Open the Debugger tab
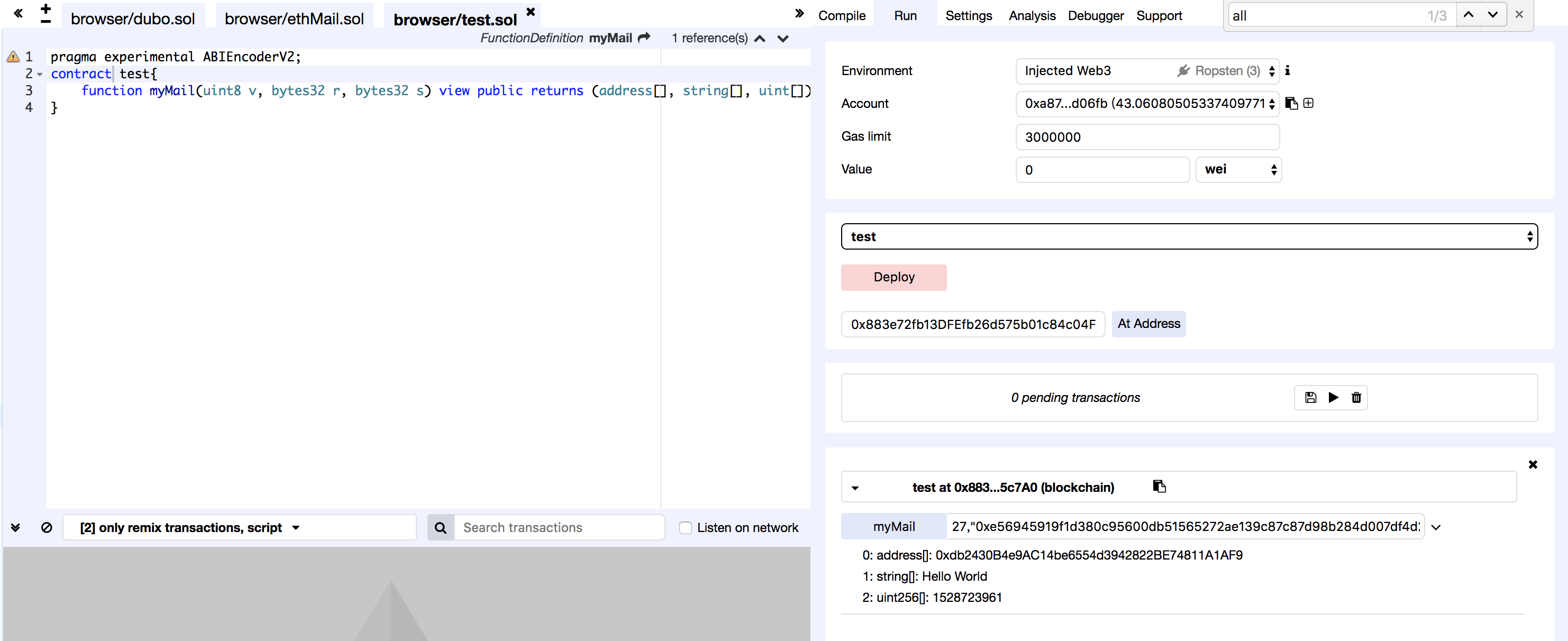Screen dimensions: 1568x641 1096,15
